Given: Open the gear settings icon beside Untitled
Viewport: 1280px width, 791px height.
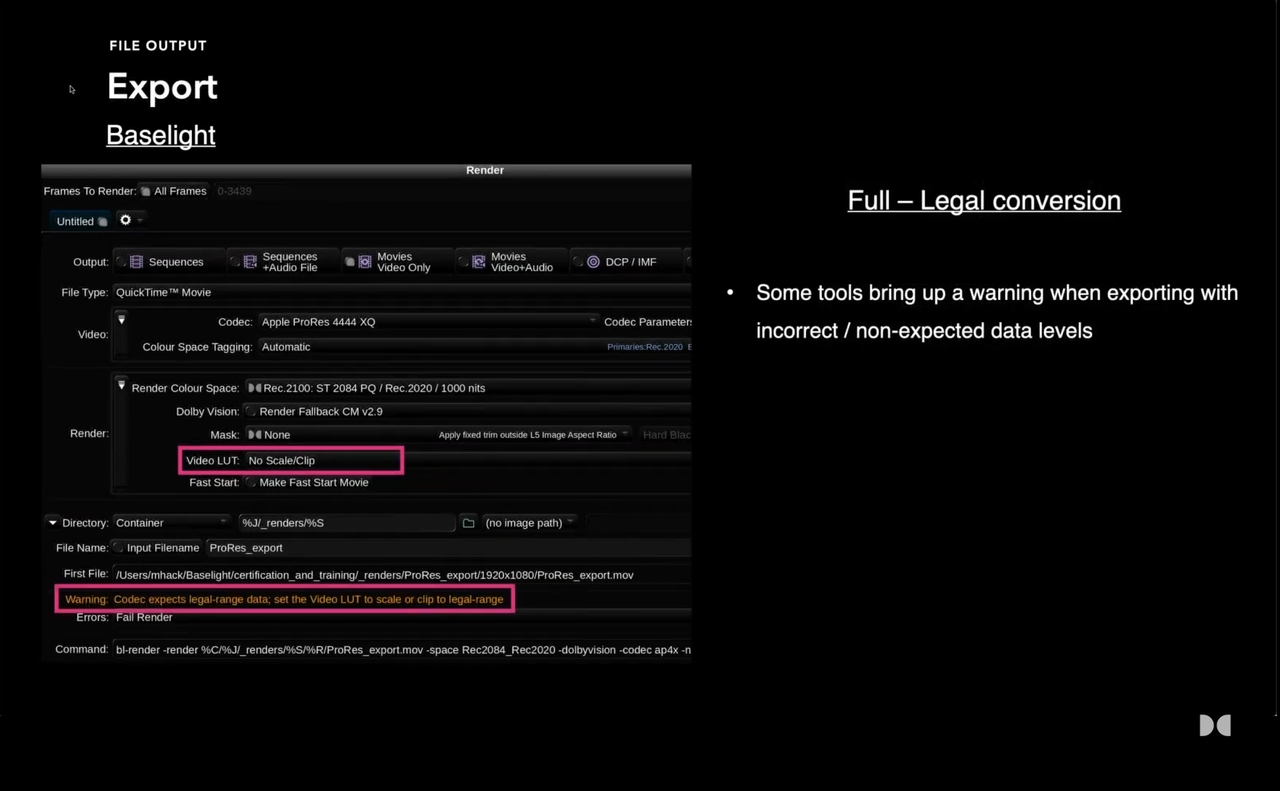Looking at the screenshot, I should click(x=125, y=220).
